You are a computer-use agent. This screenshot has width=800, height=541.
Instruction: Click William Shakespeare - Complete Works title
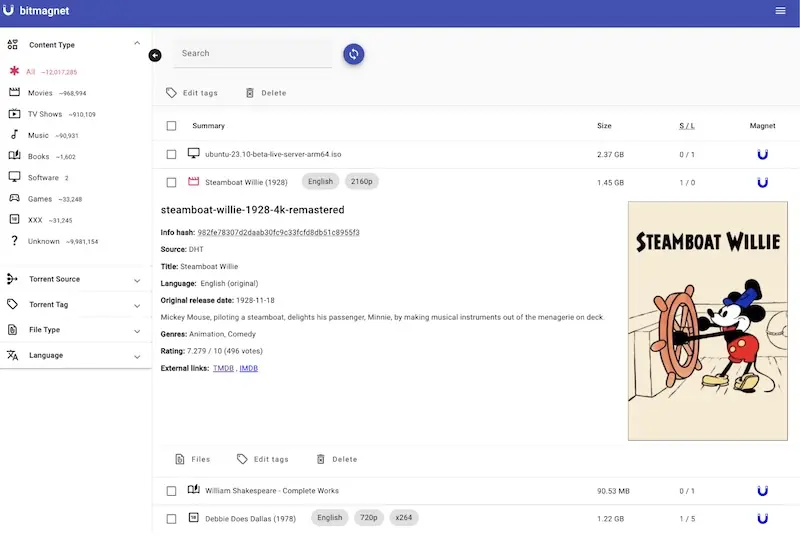click(272, 491)
